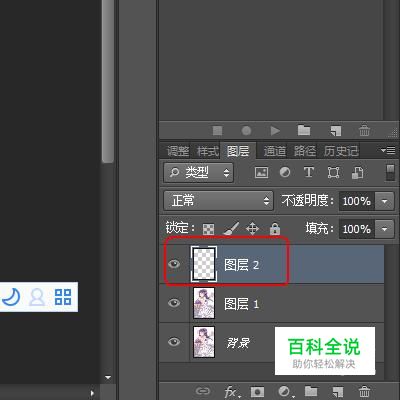Select the 图层 tab
The width and height of the screenshot is (400, 400).
point(238,151)
